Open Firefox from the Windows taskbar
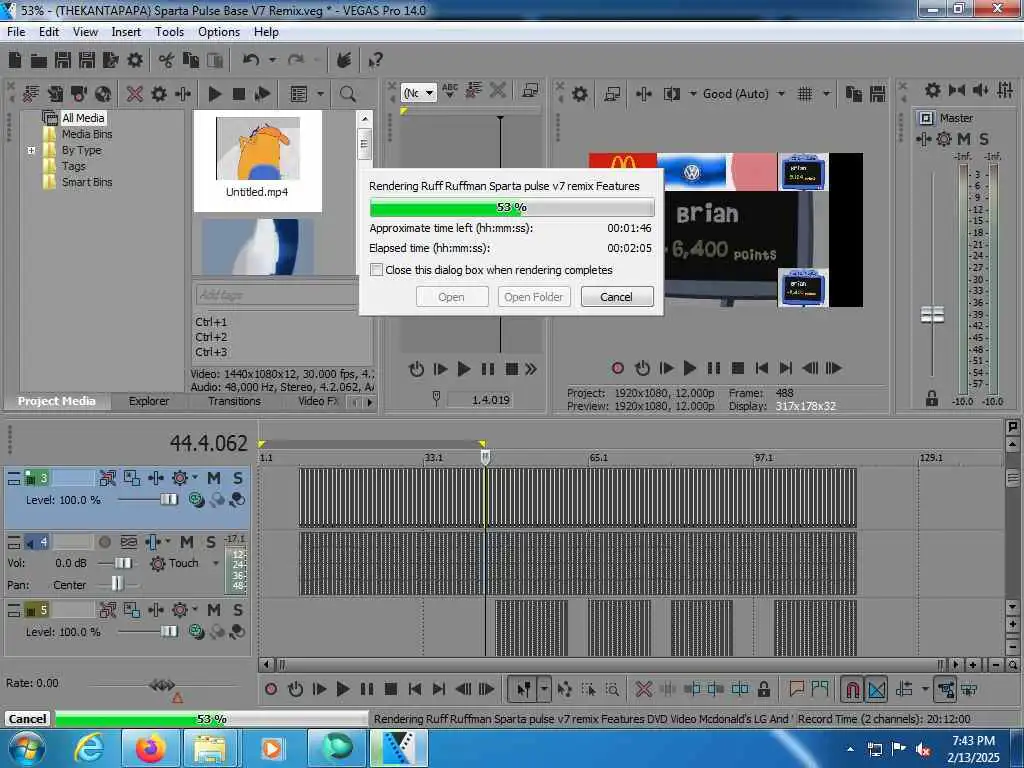The width and height of the screenshot is (1024, 768). tap(151, 748)
